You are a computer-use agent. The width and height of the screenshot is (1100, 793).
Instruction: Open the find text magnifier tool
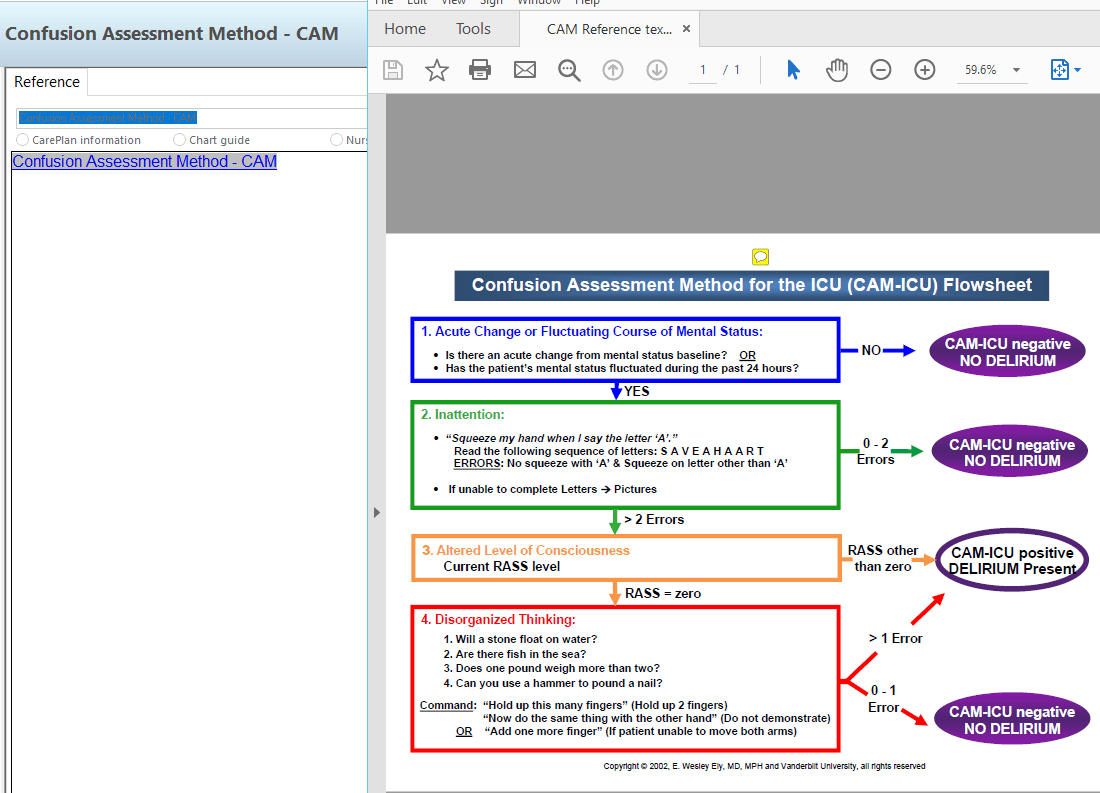569,70
